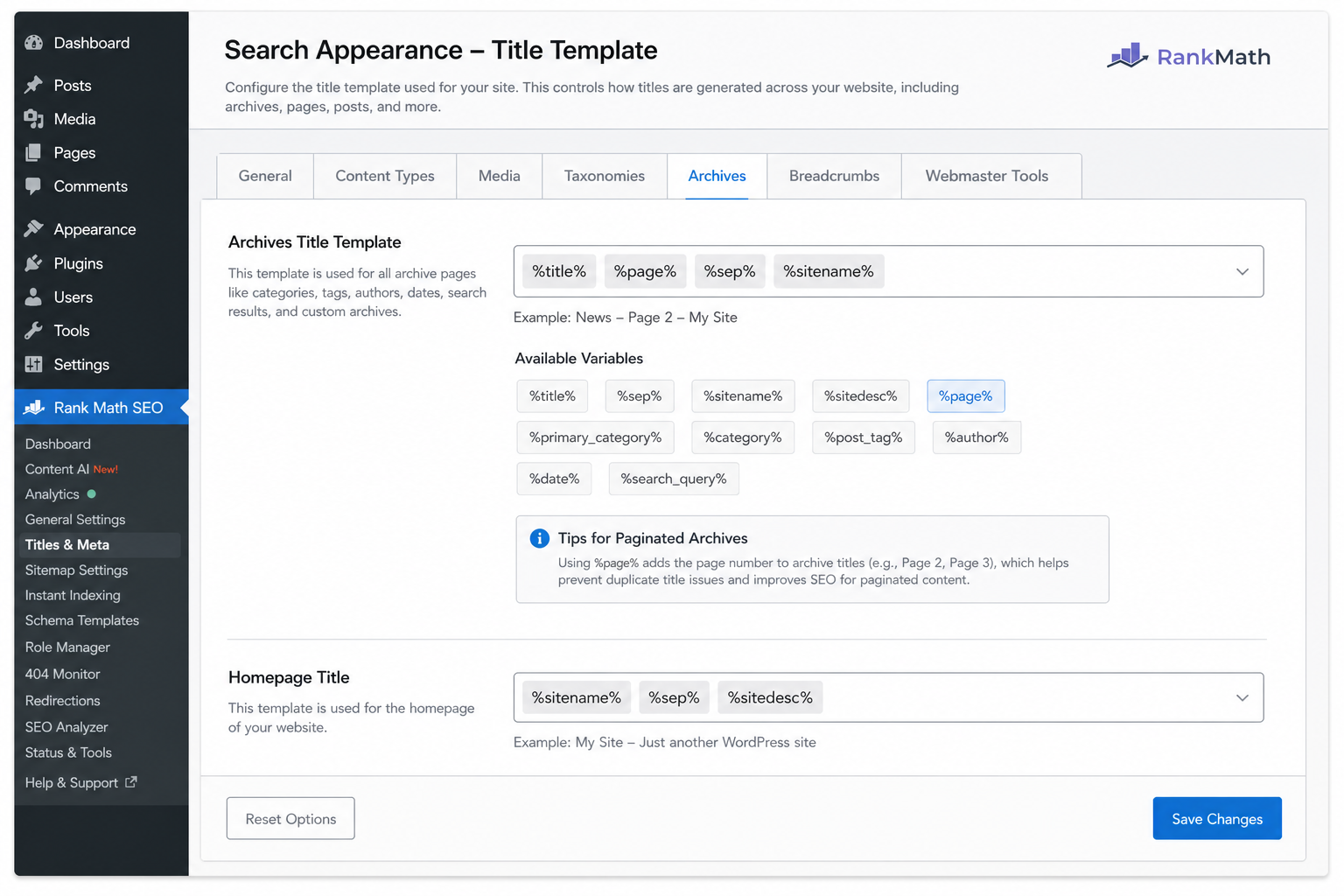Click the green Analytics status dot
This screenshot has width=1344, height=896.
pos(92,494)
